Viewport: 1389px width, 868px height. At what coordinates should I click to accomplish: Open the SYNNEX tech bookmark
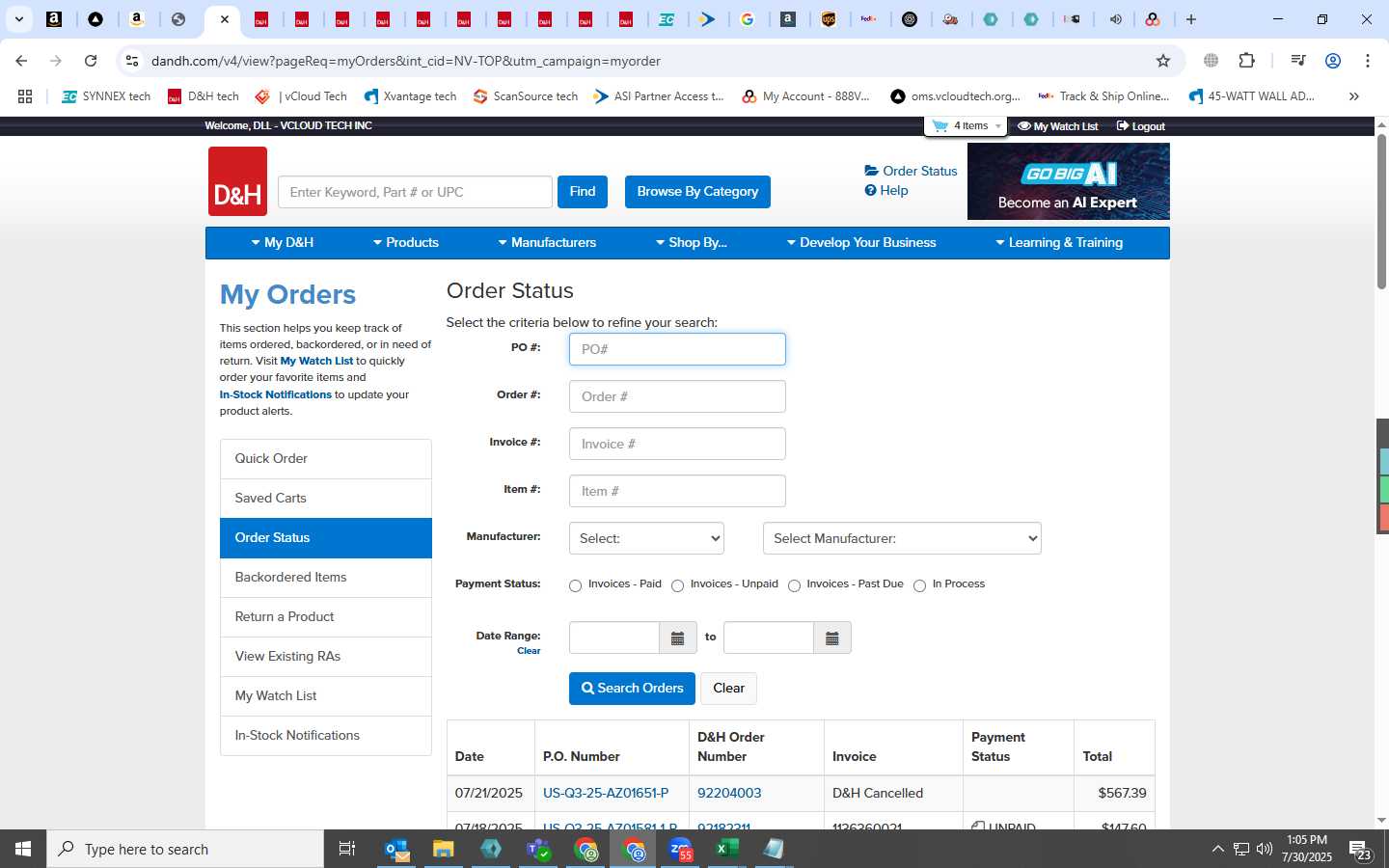pyautogui.click(x=106, y=96)
